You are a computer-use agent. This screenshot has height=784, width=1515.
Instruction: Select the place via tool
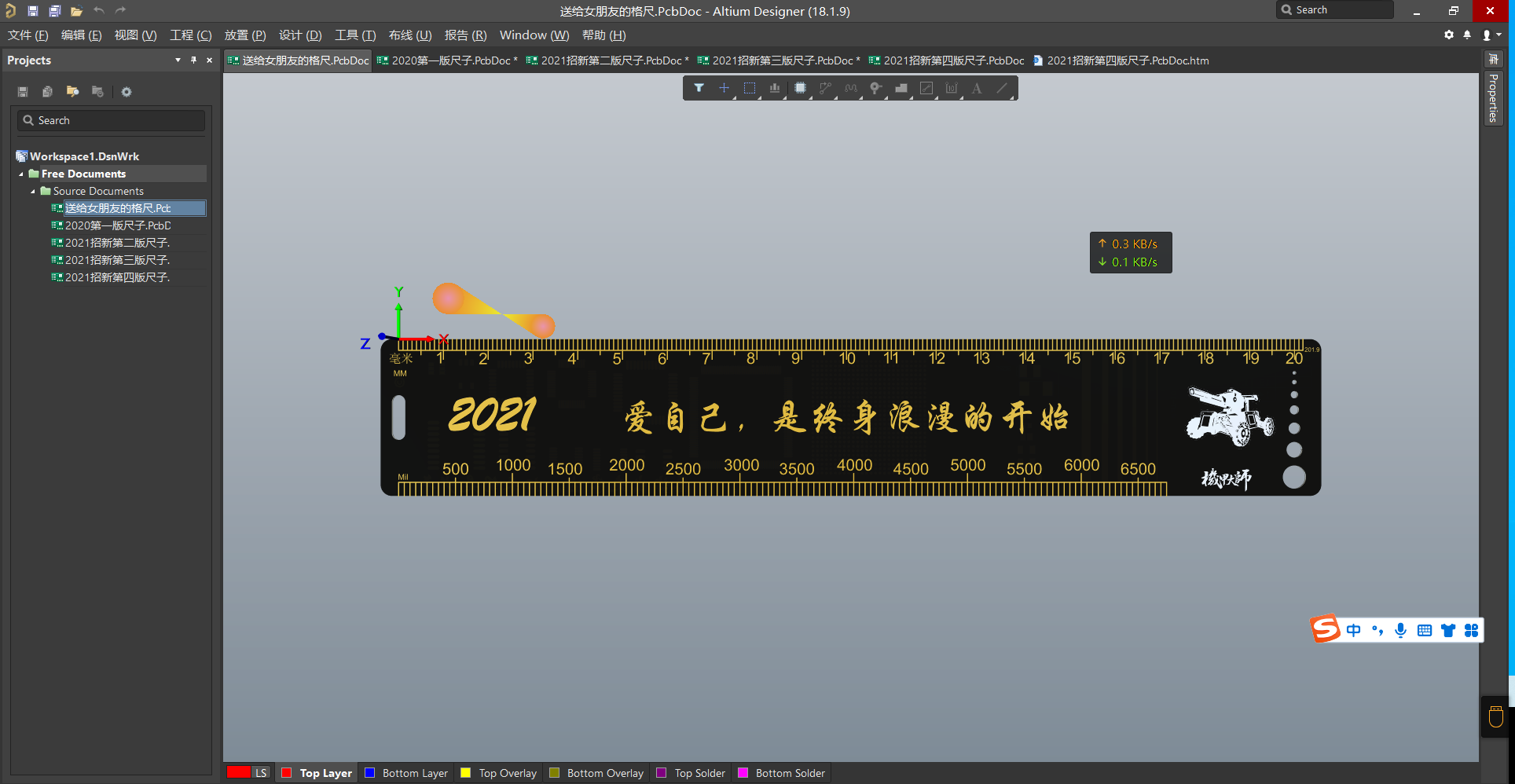875,88
